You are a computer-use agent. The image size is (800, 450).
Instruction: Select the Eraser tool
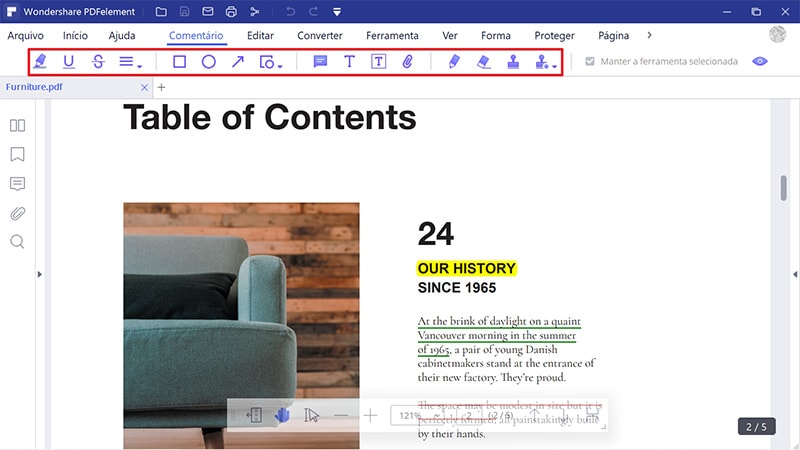483,62
